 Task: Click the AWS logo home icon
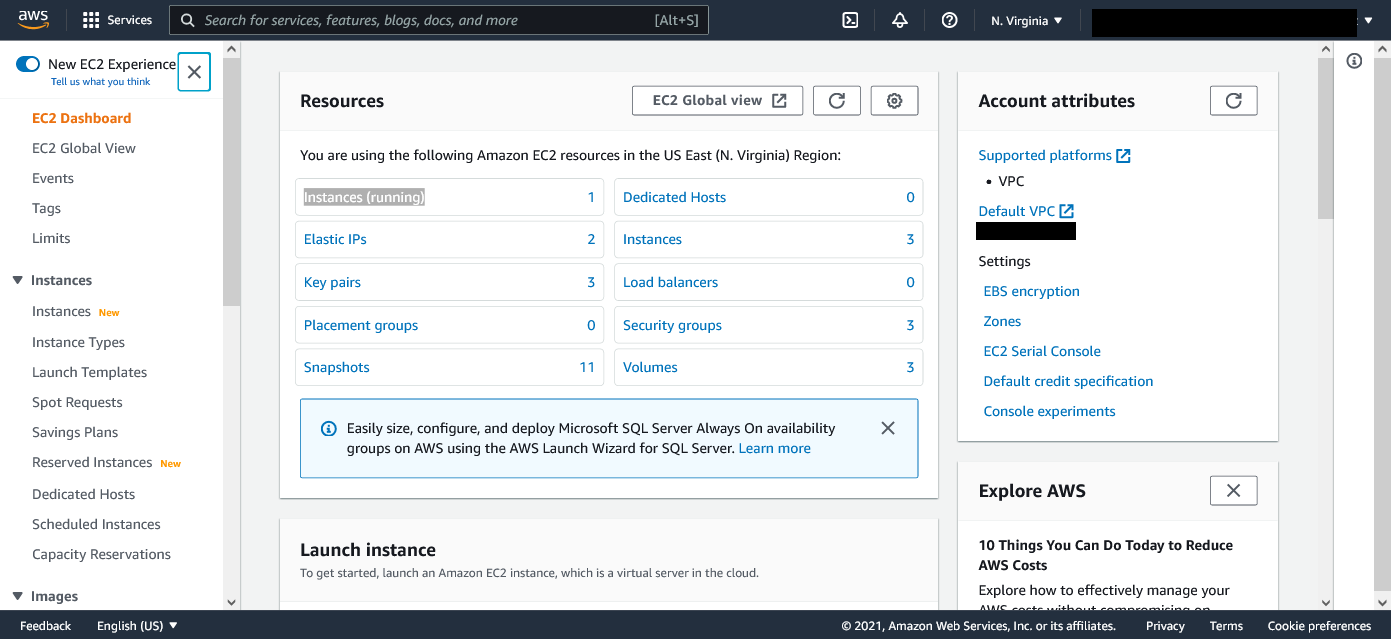pyautogui.click(x=33, y=19)
